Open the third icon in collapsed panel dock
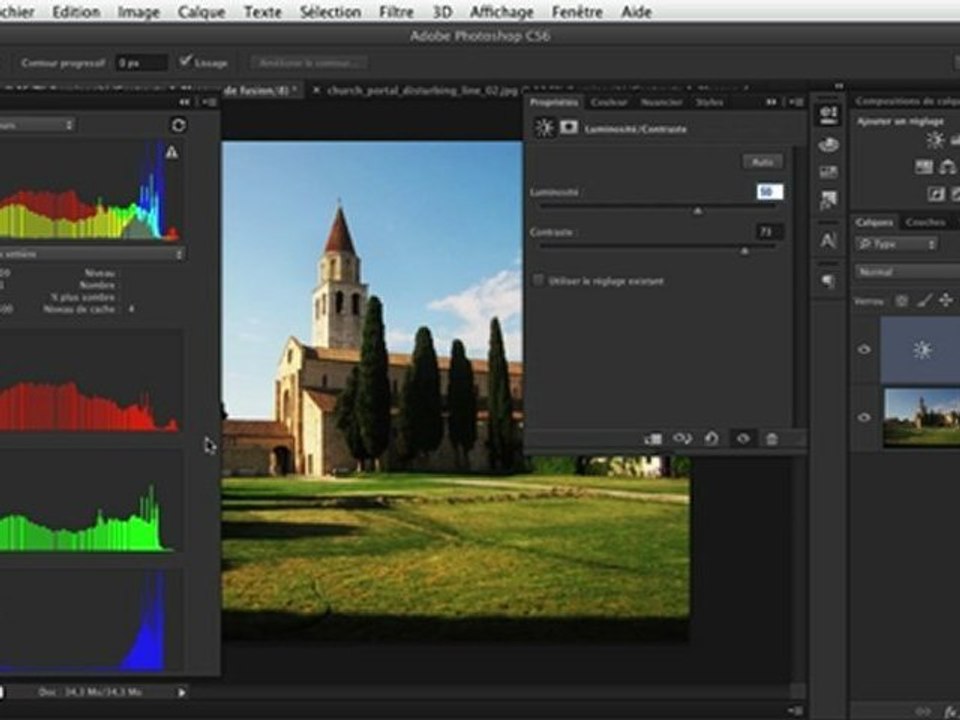Image resolution: width=960 pixels, height=720 pixels. coord(828,172)
